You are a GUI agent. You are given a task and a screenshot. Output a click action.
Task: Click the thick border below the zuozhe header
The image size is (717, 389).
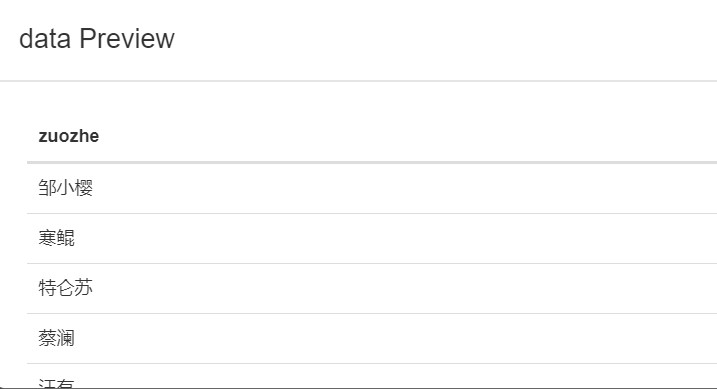tap(372, 162)
